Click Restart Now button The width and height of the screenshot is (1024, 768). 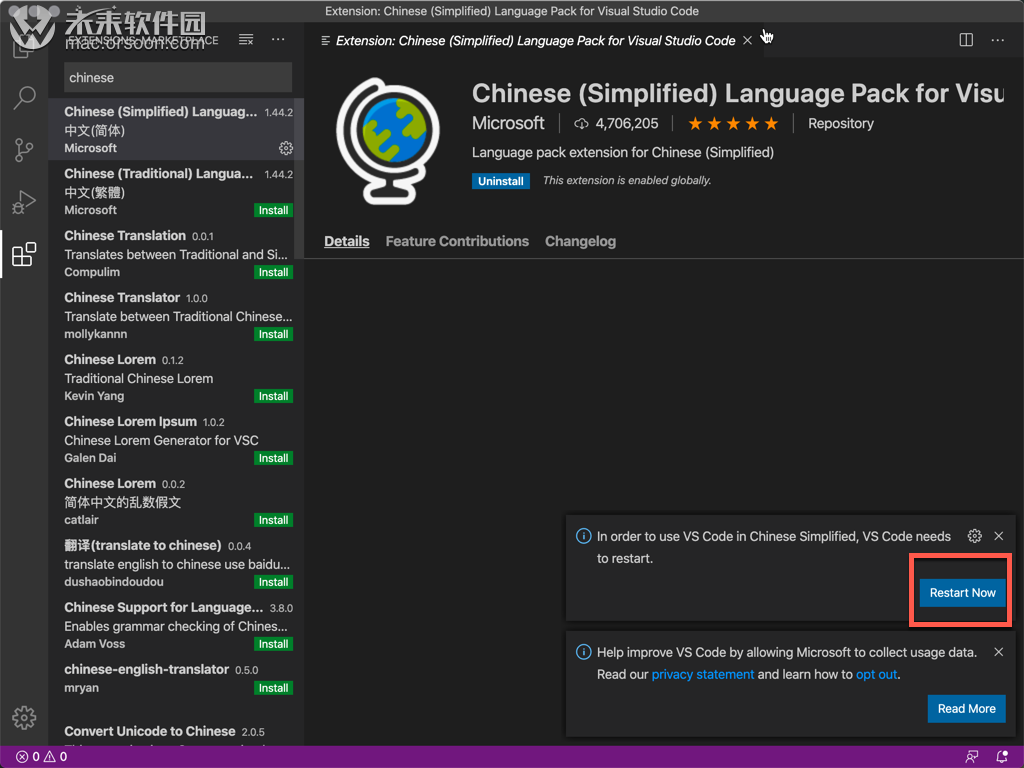(962, 592)
